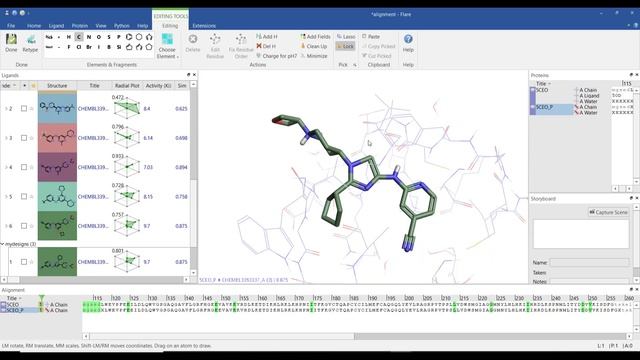640x360 pixels.
Task: Toggle the Lock pick mode
Action: pyautogui.click(x=345, y=46)
